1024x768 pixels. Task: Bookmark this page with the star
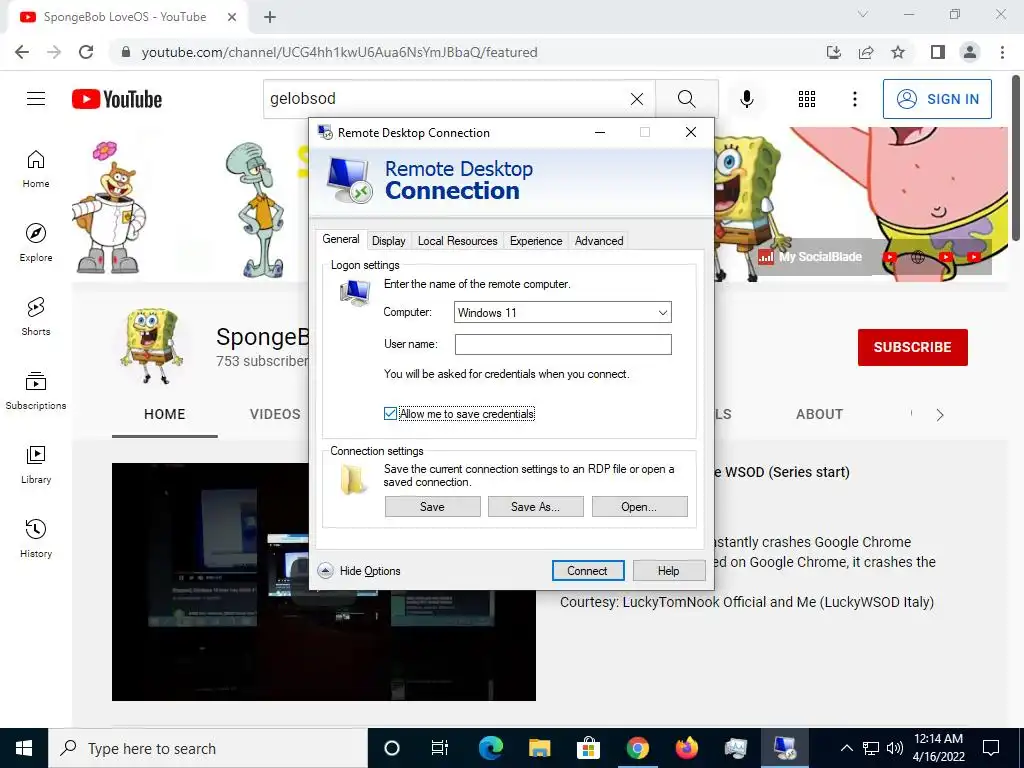point(898,52)
